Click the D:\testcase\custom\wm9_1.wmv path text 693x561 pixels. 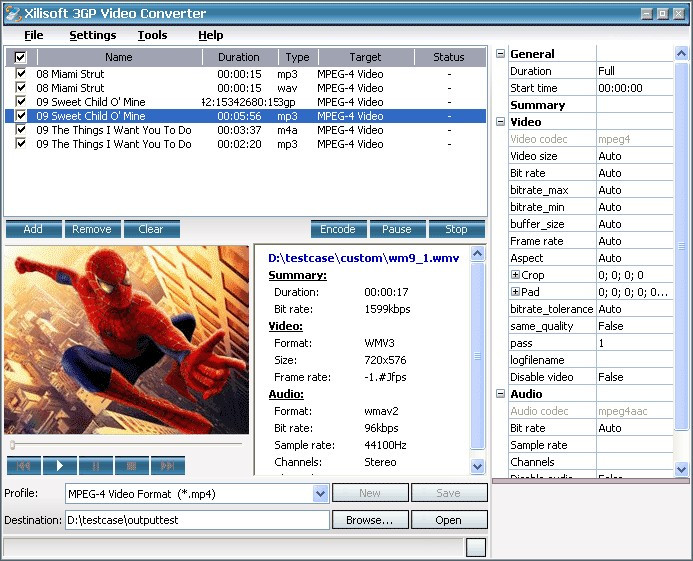(x=364, y=258)
